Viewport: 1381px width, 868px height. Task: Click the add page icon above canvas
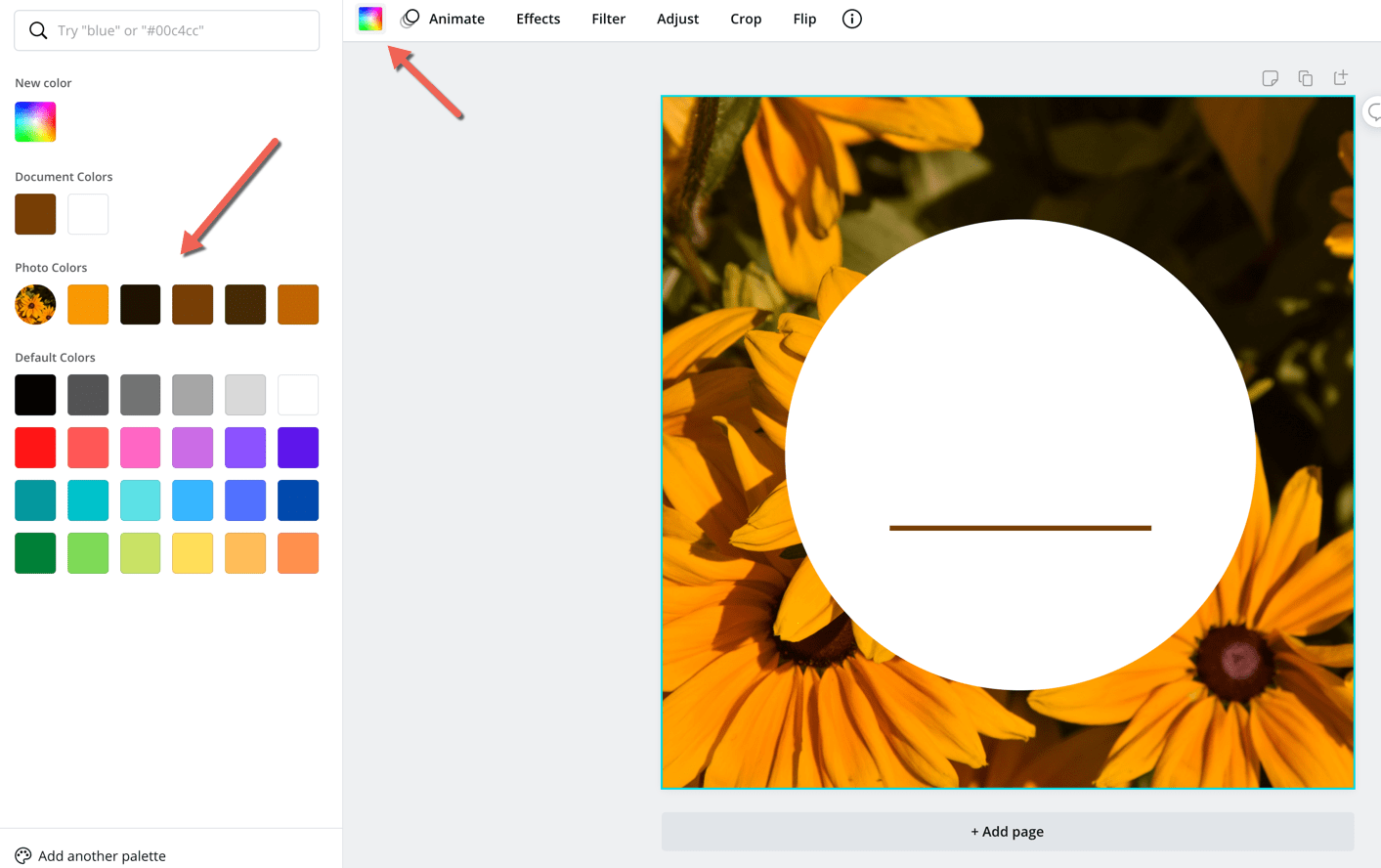1341,77
